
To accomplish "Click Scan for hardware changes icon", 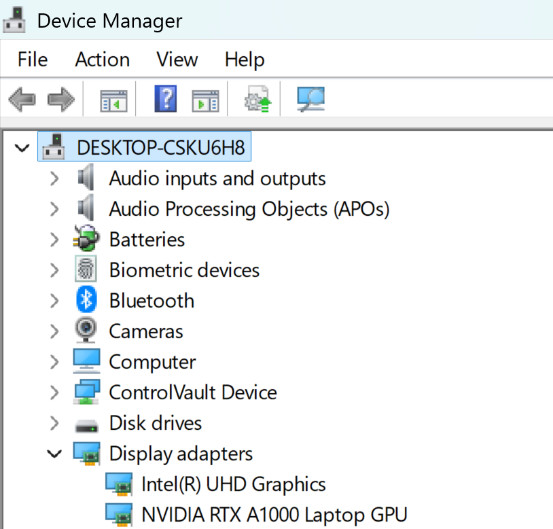I will 311,99.
